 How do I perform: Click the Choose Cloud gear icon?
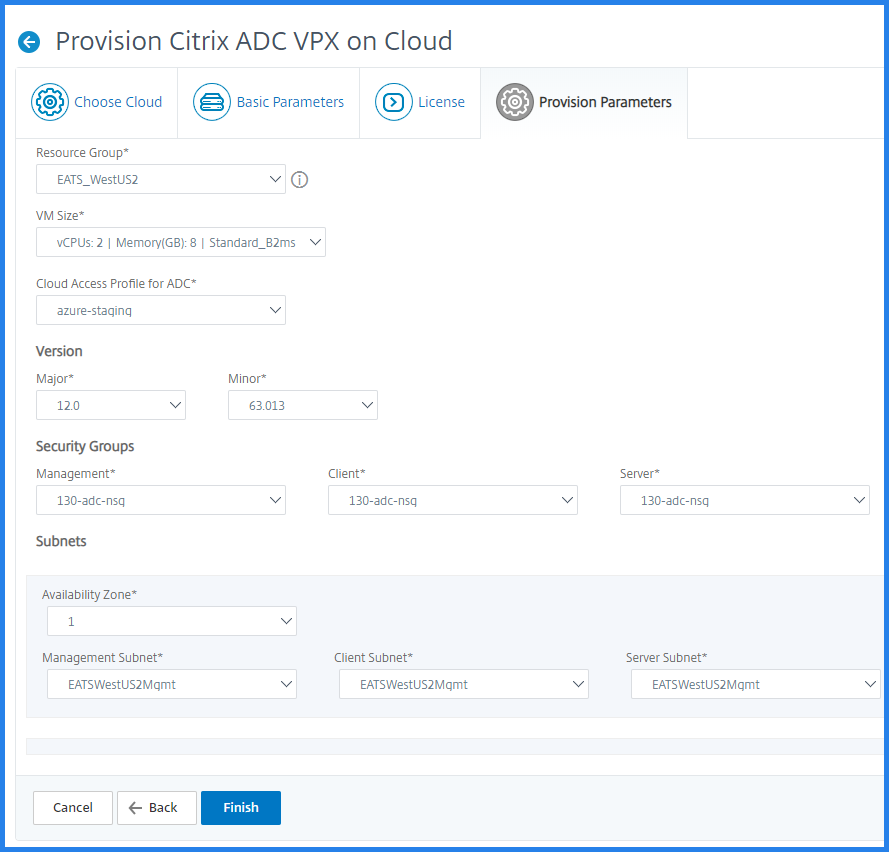click(x=50, y=102)
